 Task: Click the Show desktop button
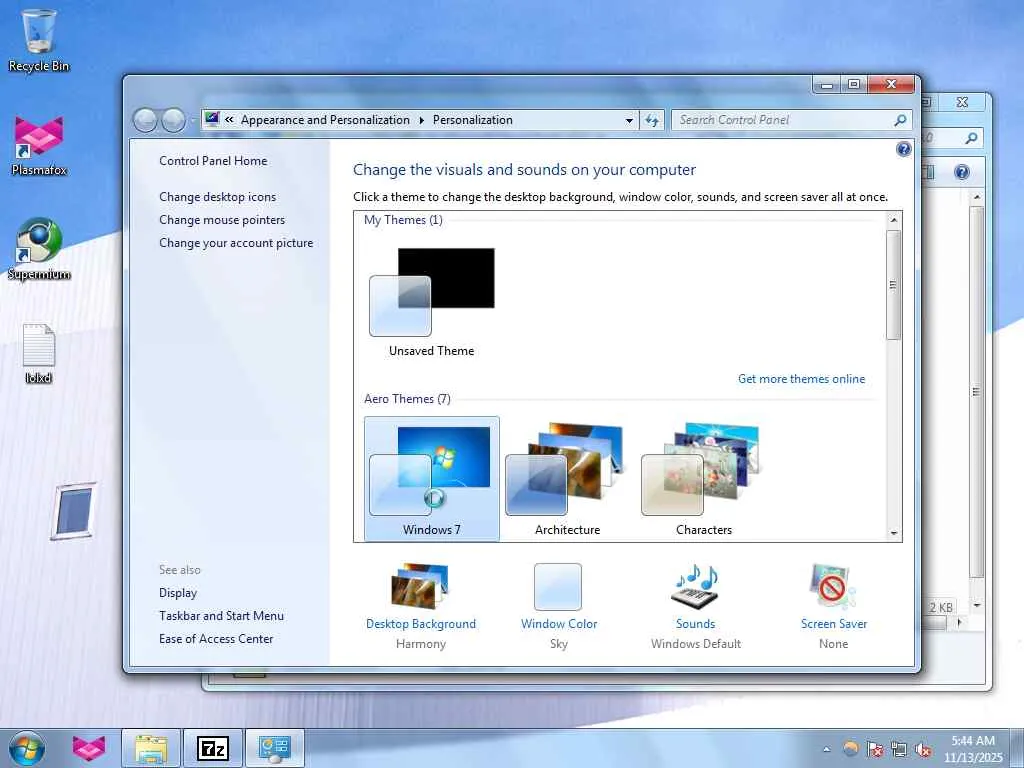click(1017, 748)
